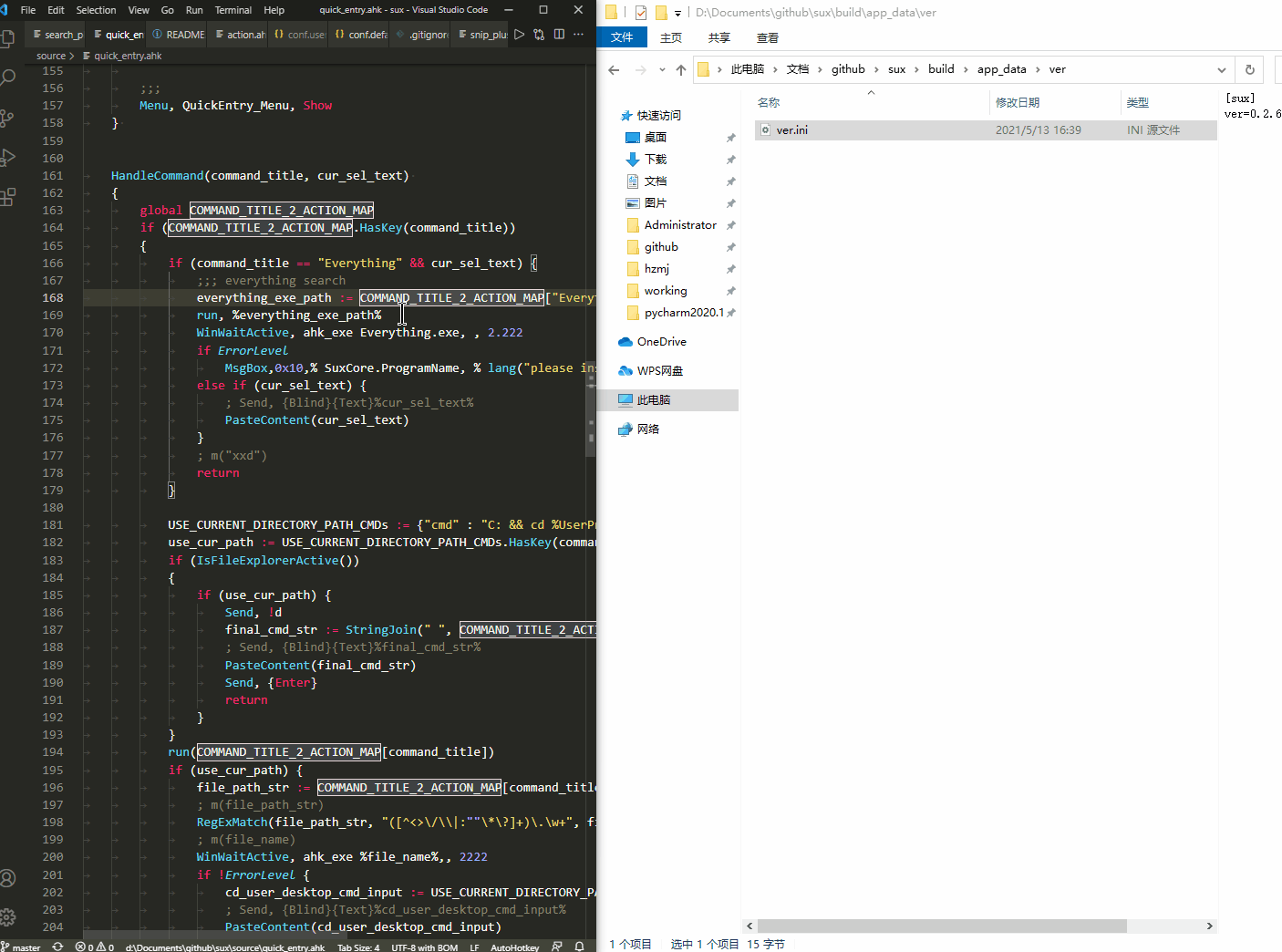The image size is (1282, 952).
Task: Click line number 168 in the editor gutter
Action: click(x=53, y=298)
